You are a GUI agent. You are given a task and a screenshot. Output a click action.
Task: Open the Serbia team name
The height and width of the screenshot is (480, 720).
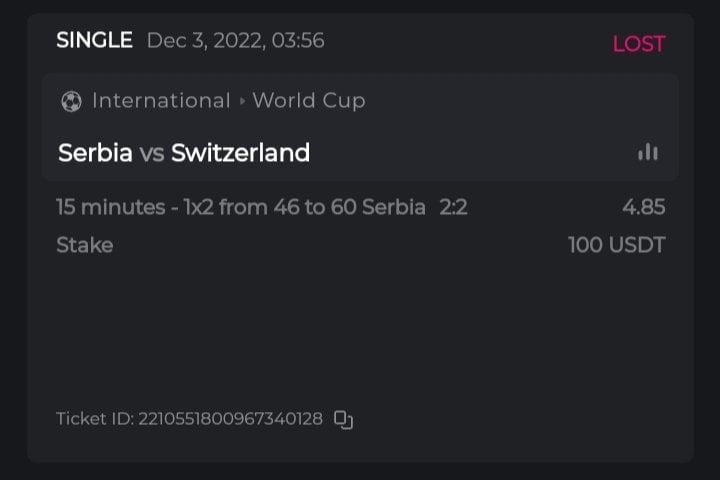coord(95,153)
